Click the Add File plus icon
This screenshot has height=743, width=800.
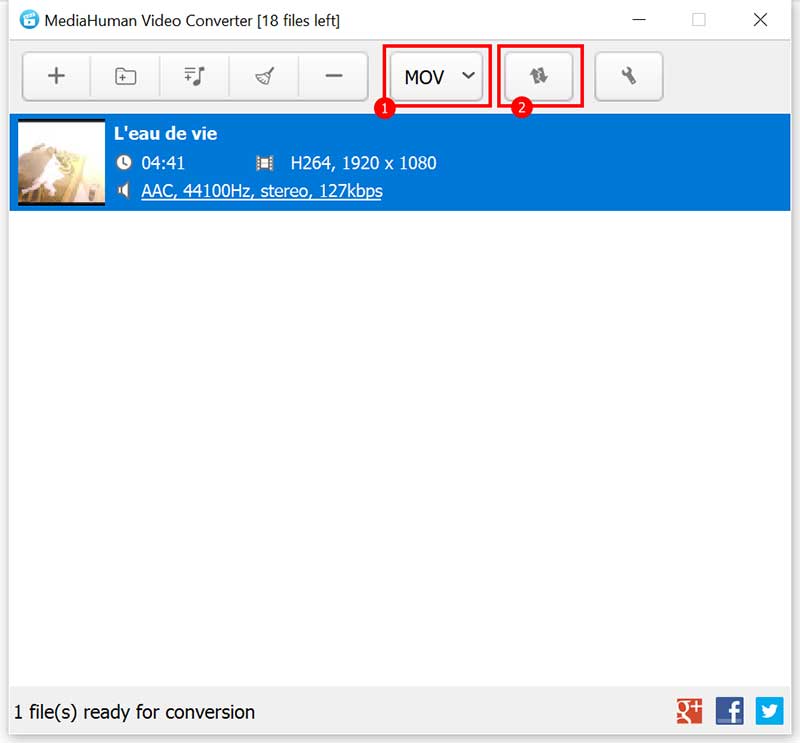point(55,76)
